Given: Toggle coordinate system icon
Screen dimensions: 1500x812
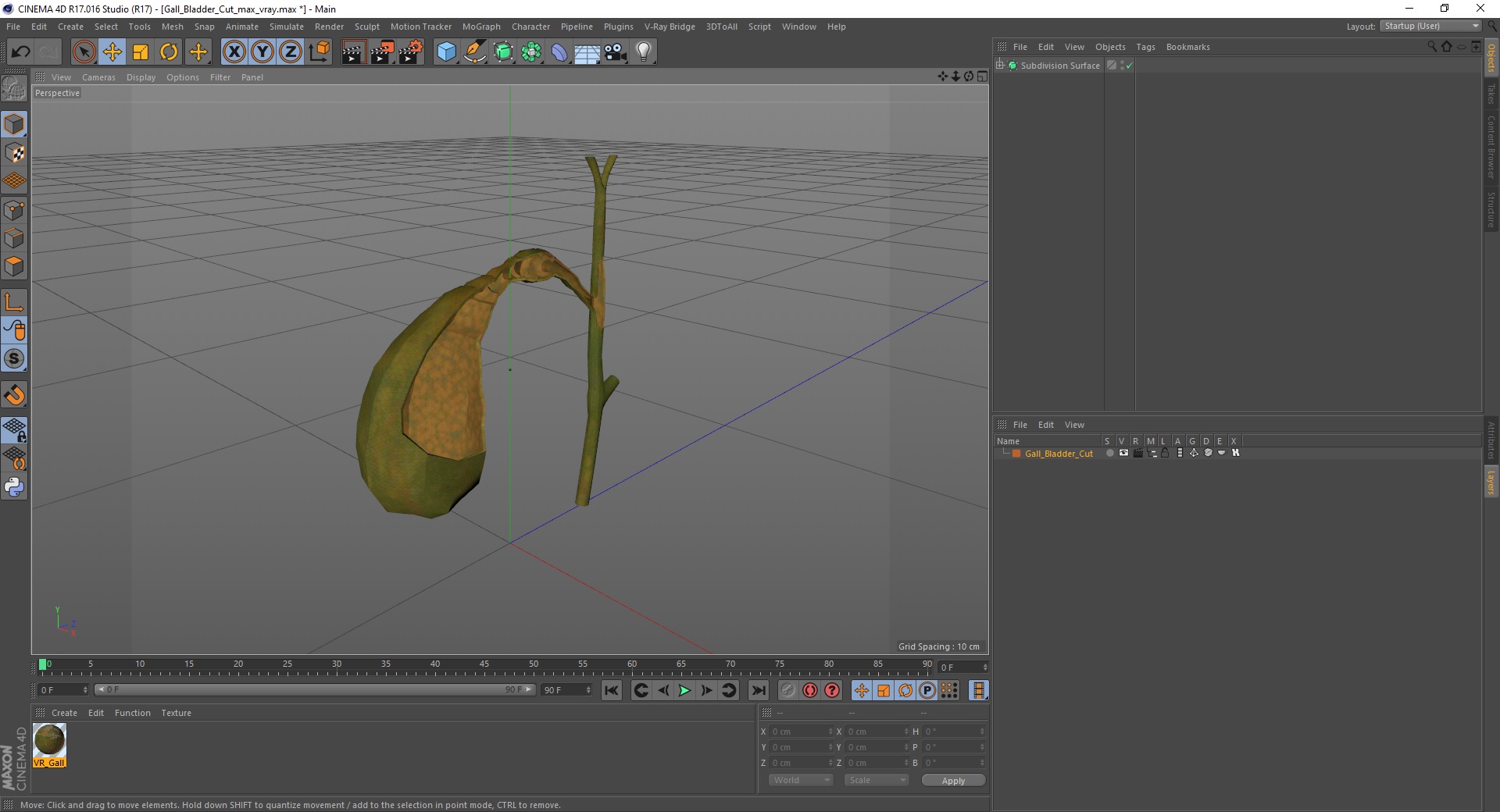Looking at the screenshot, I should coord(320,52).
